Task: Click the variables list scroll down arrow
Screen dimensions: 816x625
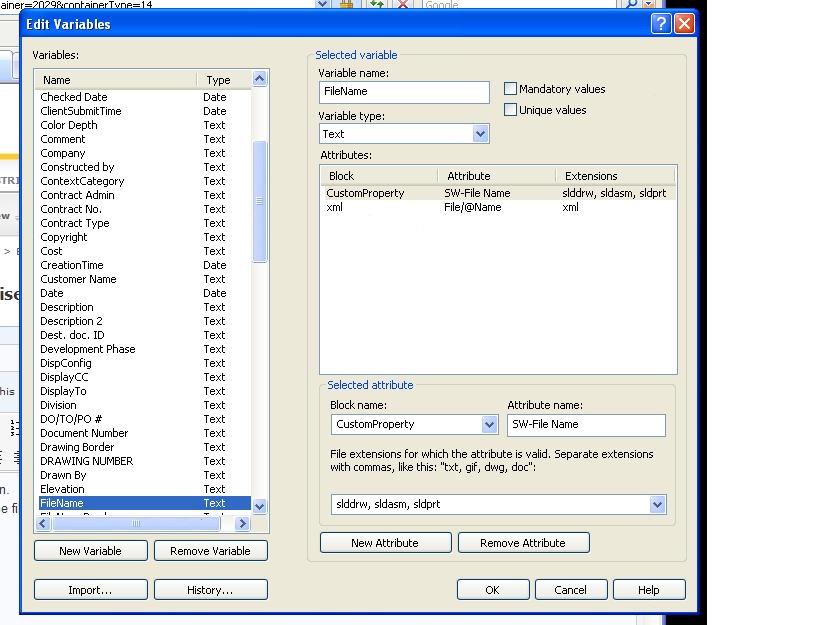Action: 260,506
